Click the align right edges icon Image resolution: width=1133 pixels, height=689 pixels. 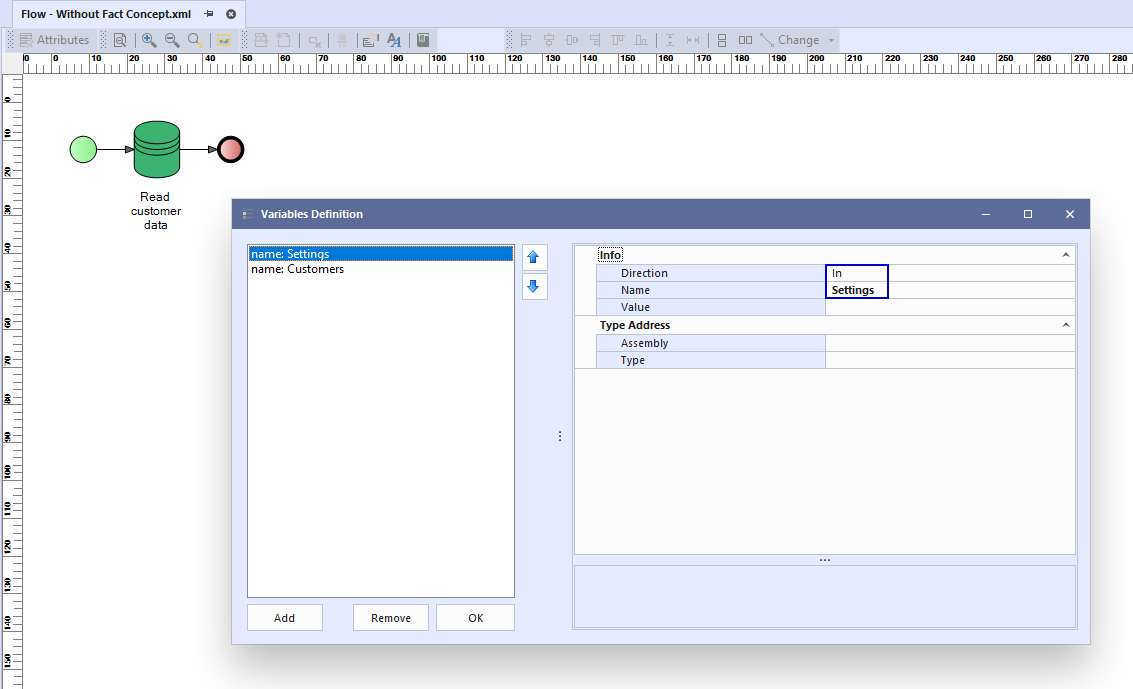pos(595,40)
